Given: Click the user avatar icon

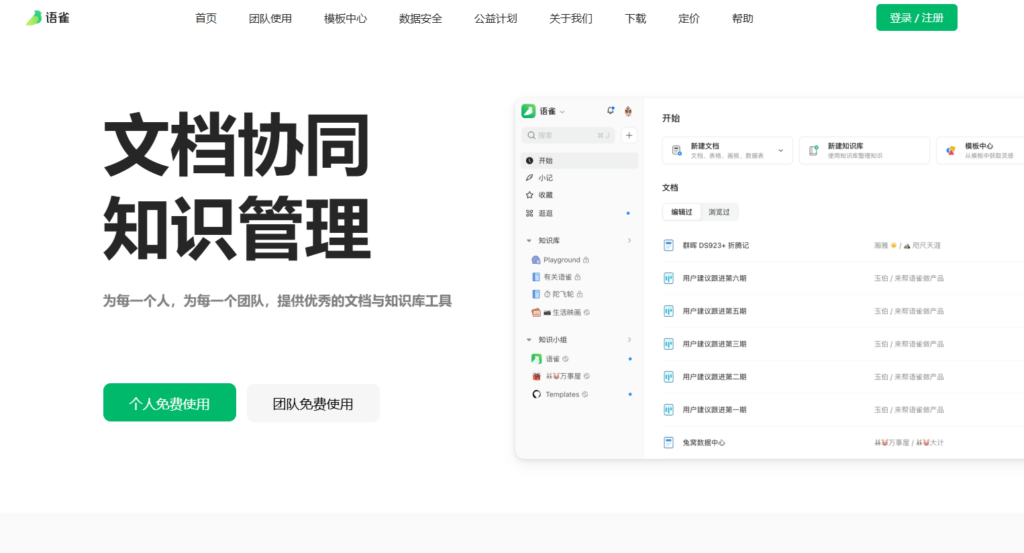Looking at the screenshot, I should tap(628, 111).
